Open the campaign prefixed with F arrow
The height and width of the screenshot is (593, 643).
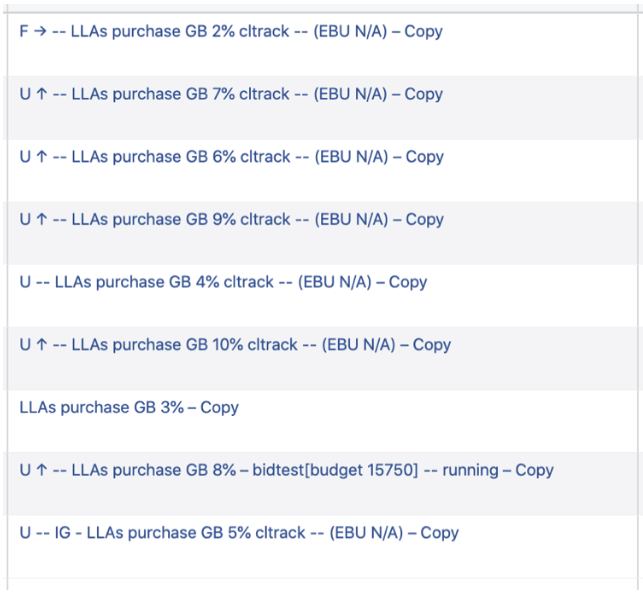(231, 32)
